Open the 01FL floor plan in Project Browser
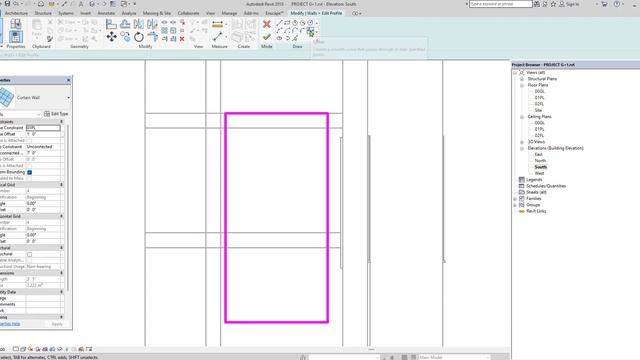The image size is (640, 360). point(540,98)
